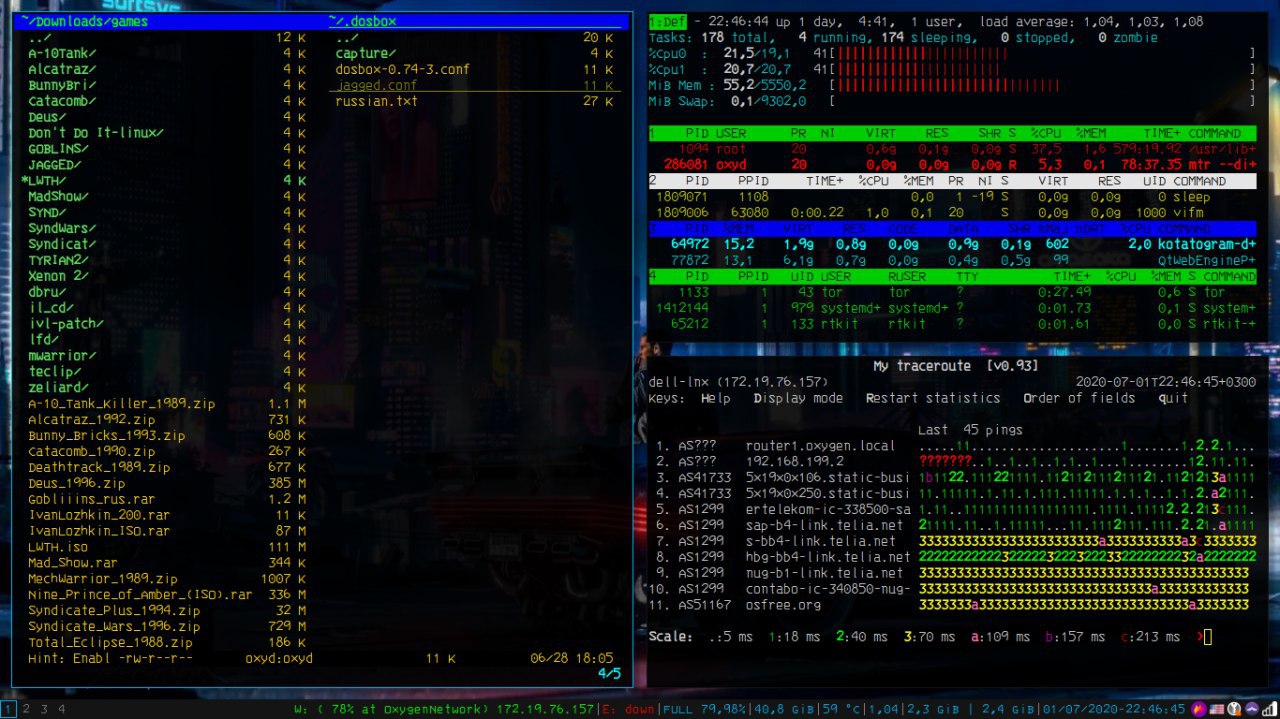Click the grey round tray icon with badge
Viewport: 1280px width, 719px height.
1234,709
